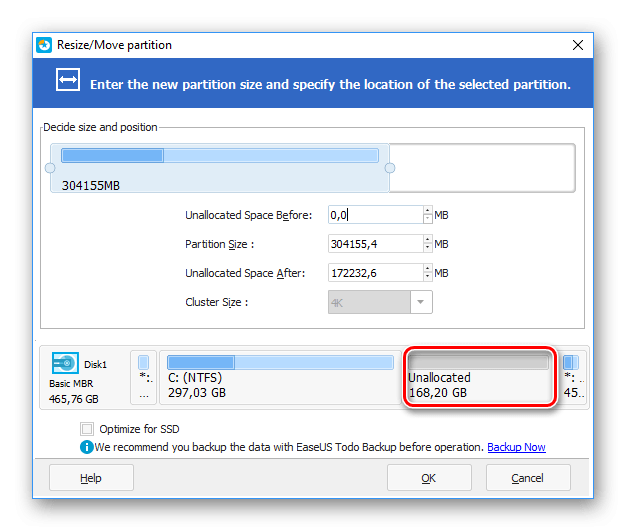This screenshot has height=531, width=626.
Task: Click the left resize handle of partition bar
Action: 50,168
